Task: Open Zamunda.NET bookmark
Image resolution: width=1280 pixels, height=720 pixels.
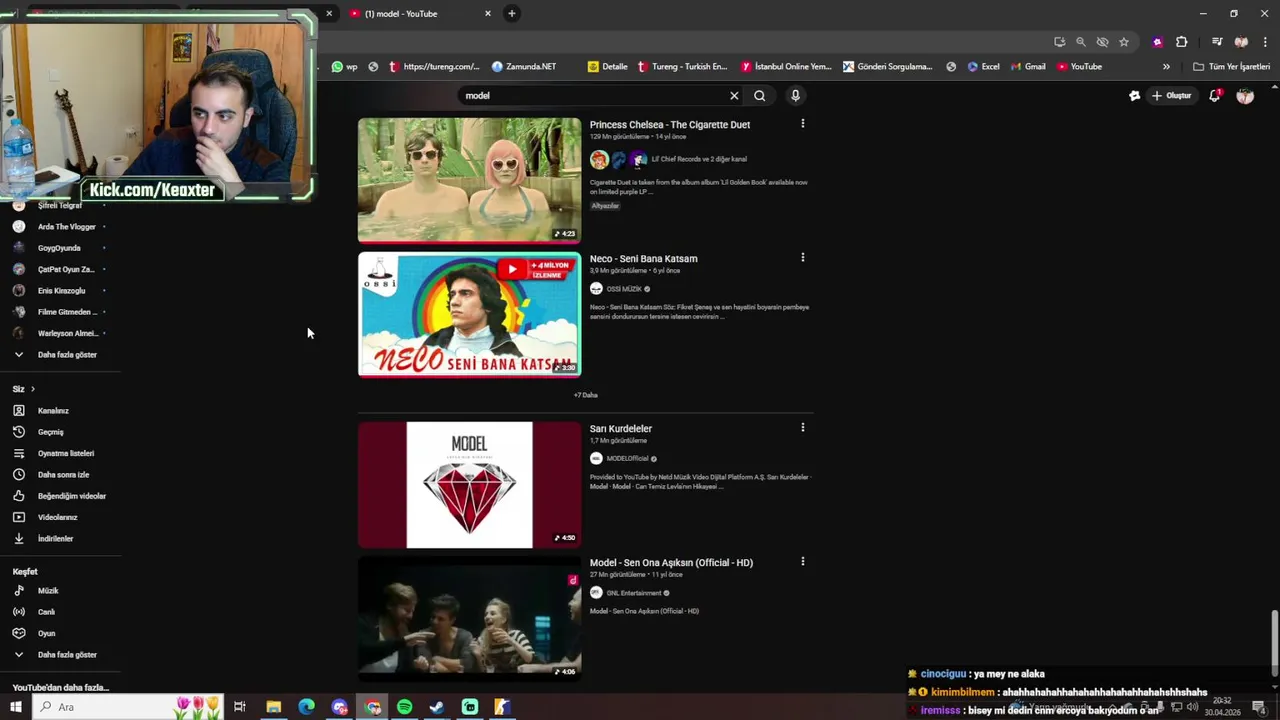Action: pos(524,67)
